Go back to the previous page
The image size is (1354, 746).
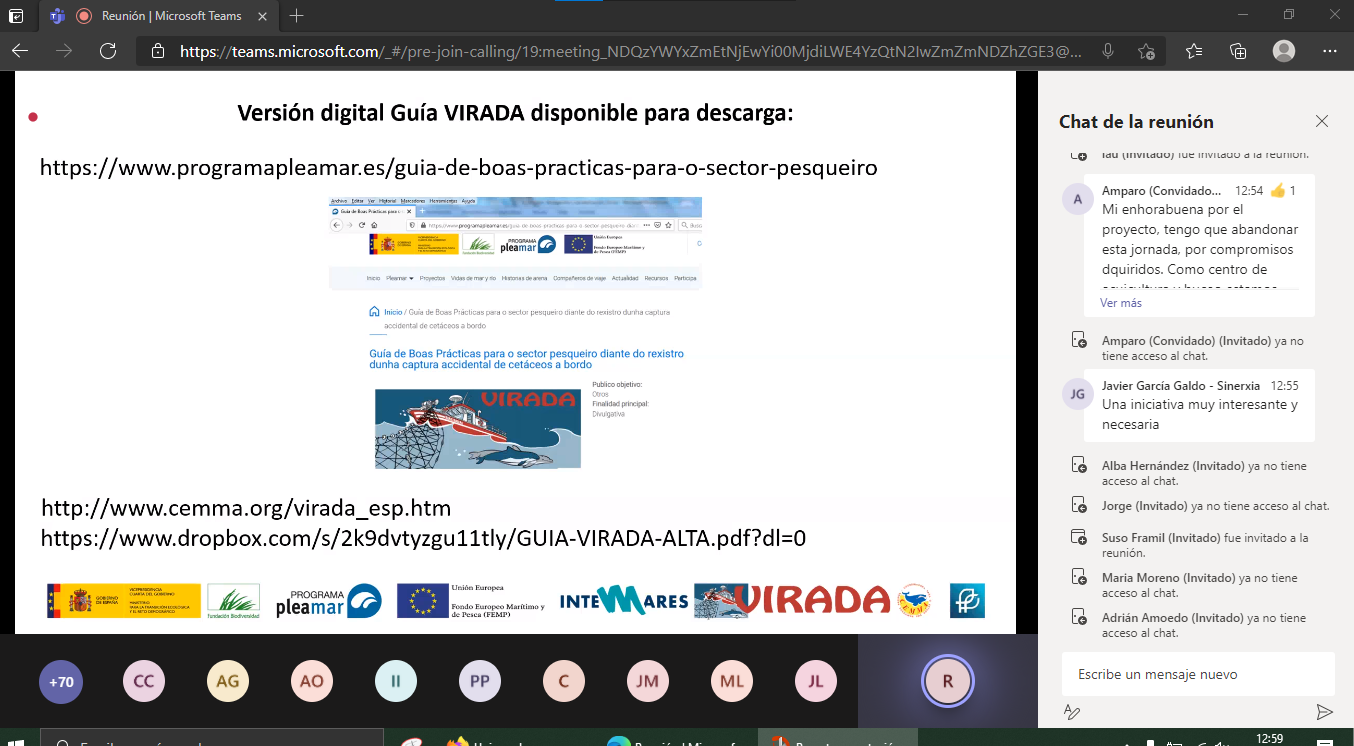(x=20, y=51)
